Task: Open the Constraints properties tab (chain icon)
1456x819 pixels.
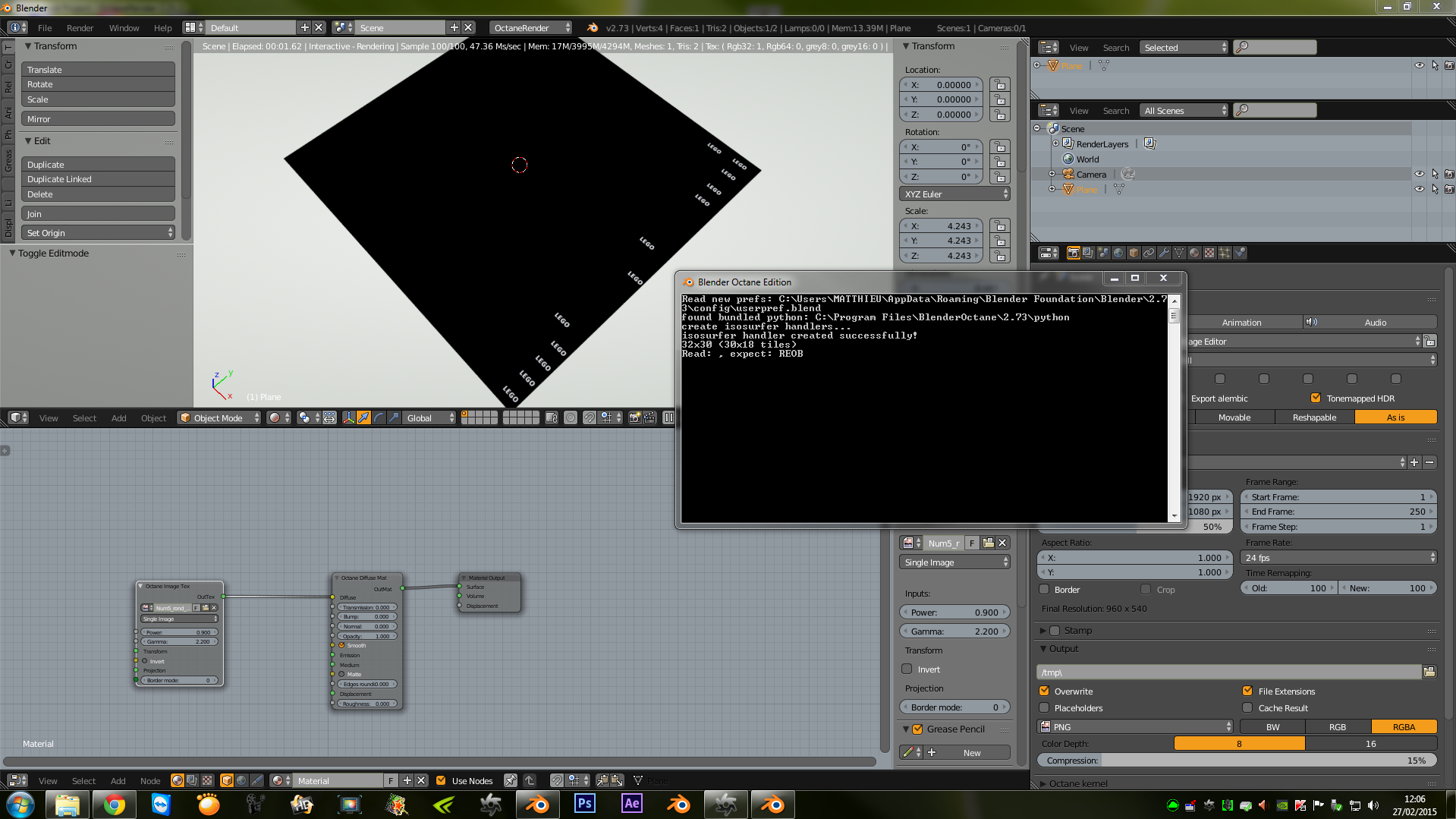Action: [x=1149, y=253]
